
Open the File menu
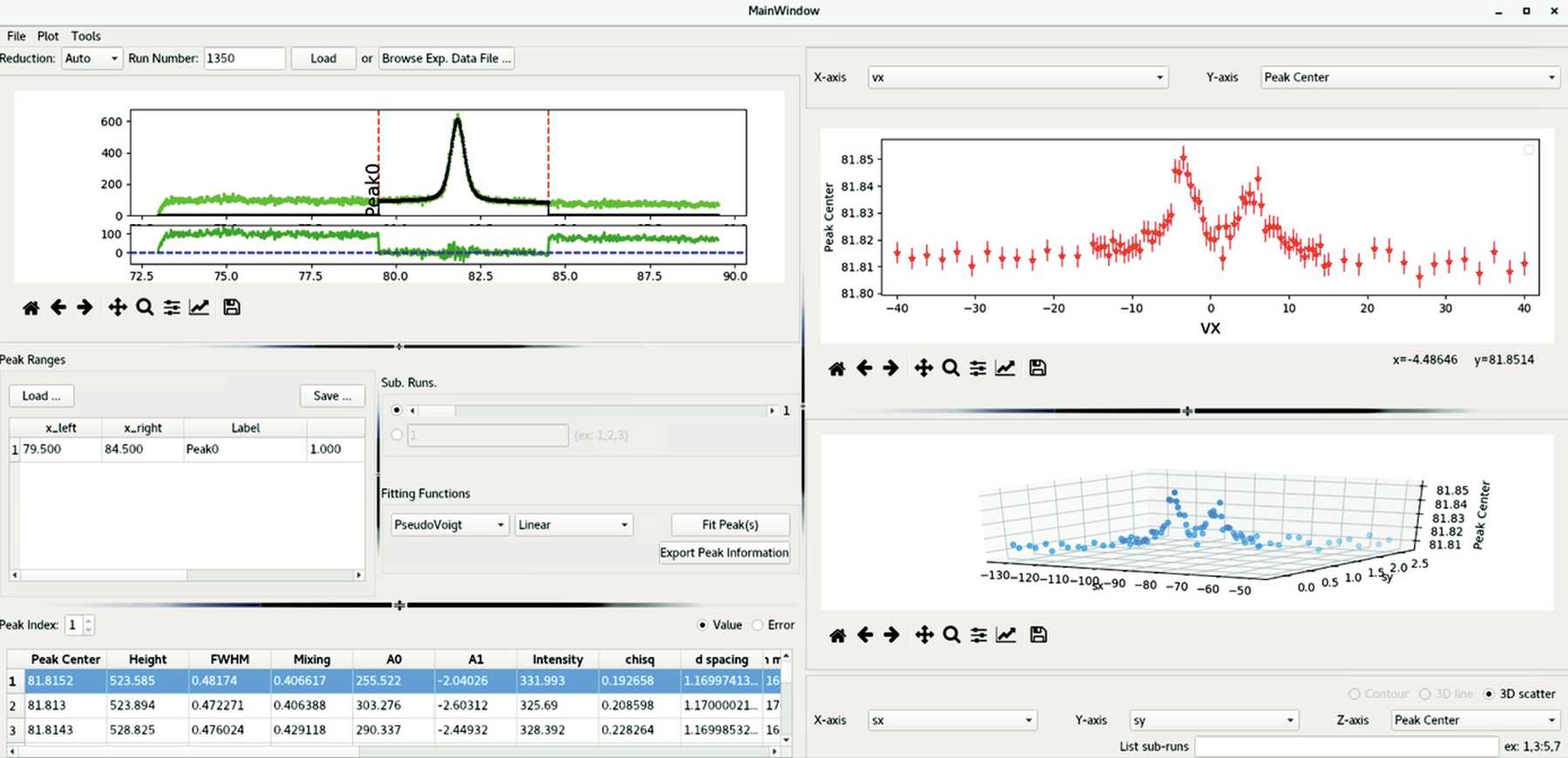pos(17,36)
